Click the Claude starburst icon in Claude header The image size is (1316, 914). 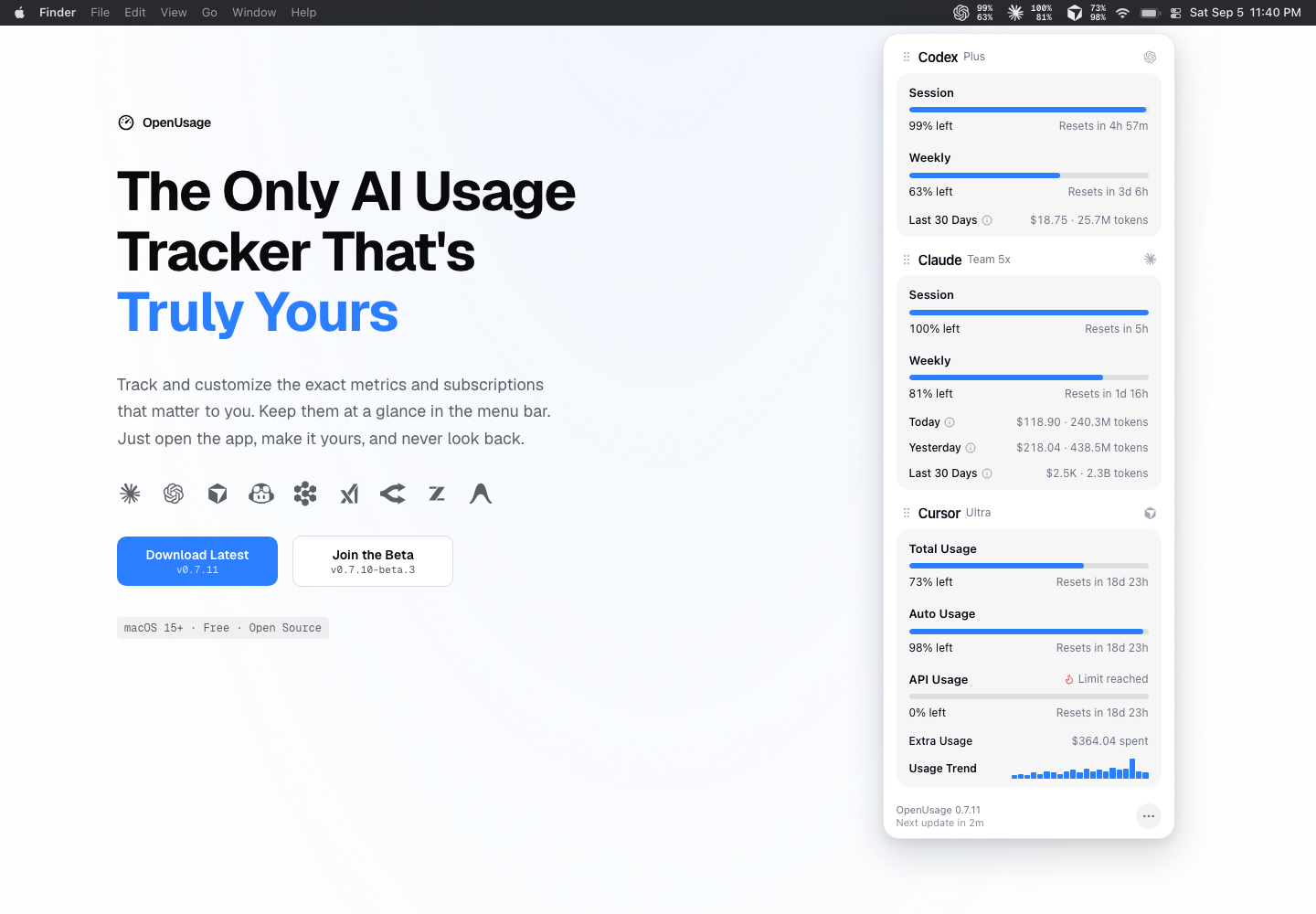coord(1150,260)
